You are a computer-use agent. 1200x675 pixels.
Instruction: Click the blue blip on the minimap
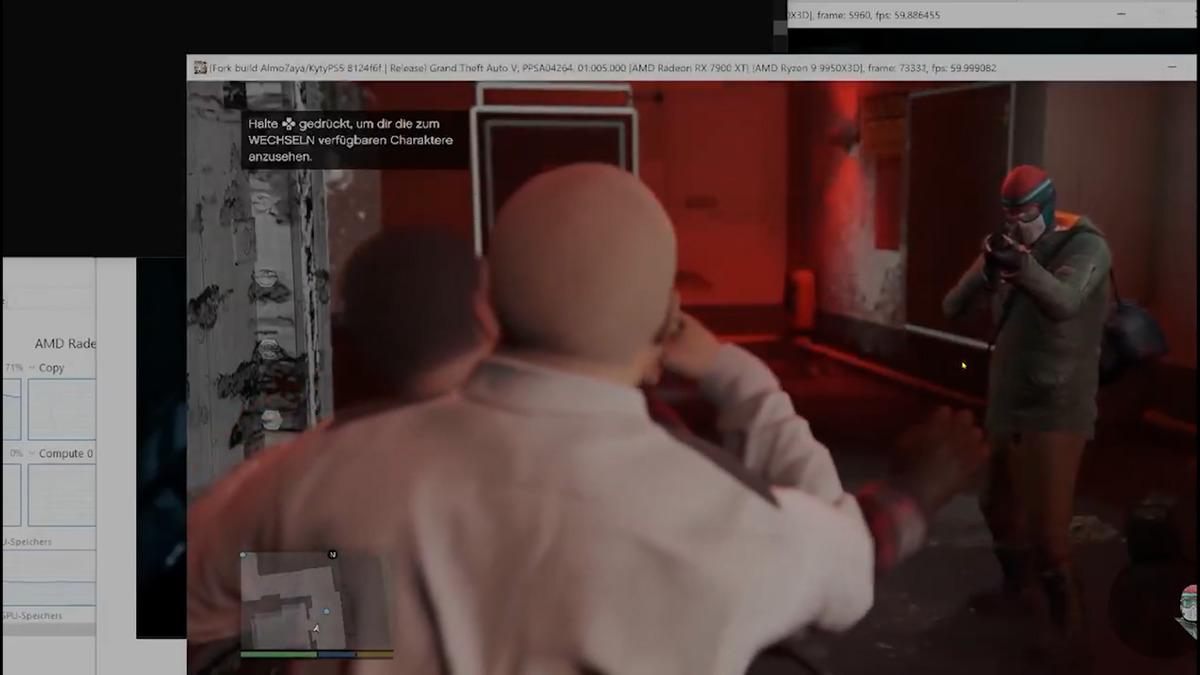coord(325,609)
